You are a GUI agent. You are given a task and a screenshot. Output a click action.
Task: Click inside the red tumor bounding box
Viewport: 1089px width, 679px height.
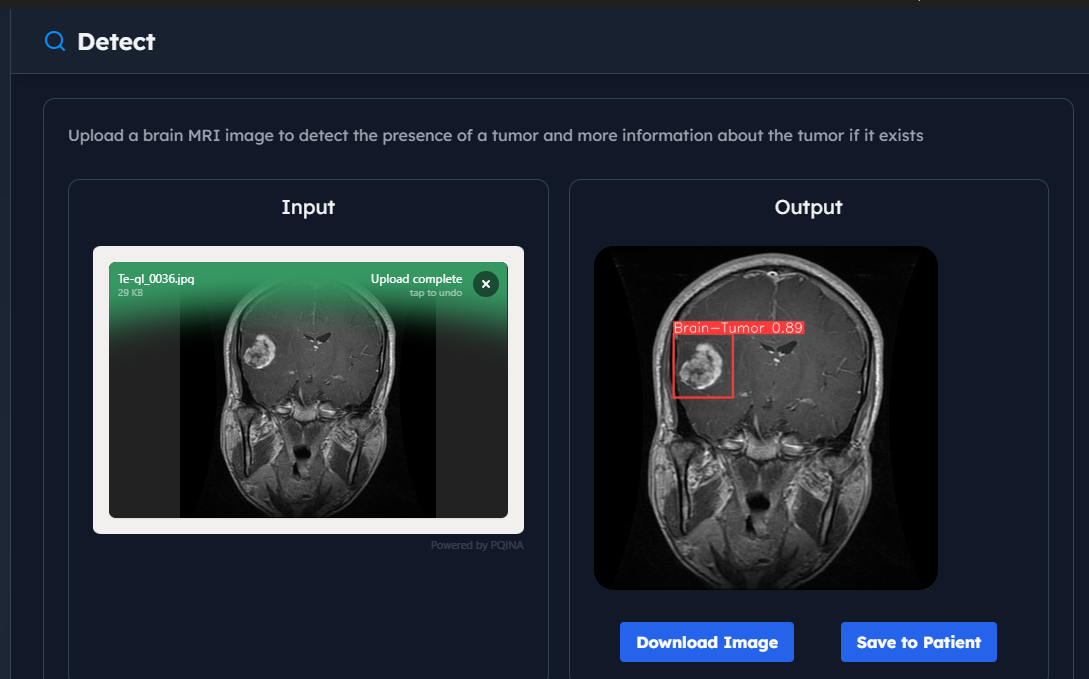[x=702, y=366]
